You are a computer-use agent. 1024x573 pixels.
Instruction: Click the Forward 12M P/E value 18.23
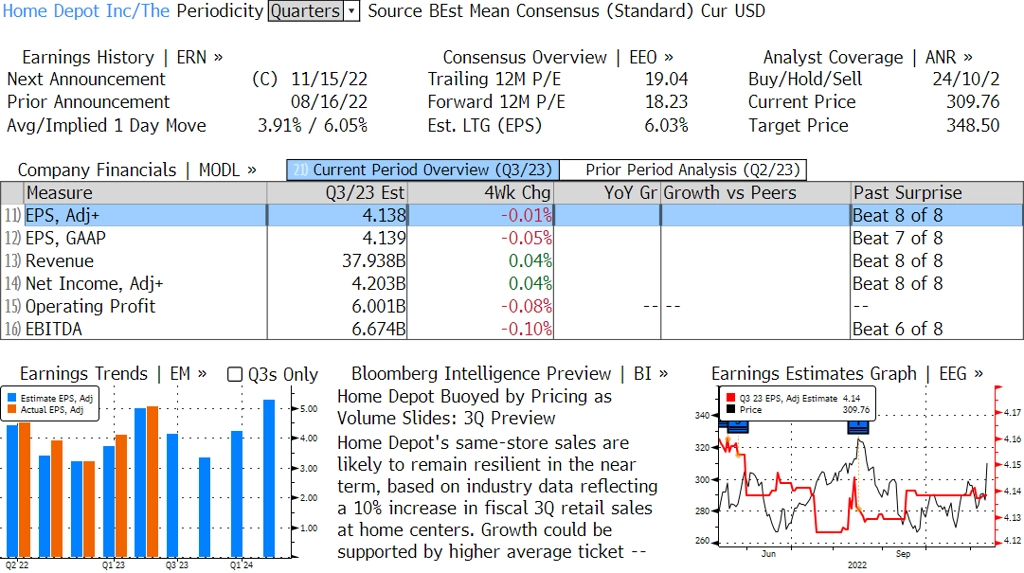click(x=666, y=102)
